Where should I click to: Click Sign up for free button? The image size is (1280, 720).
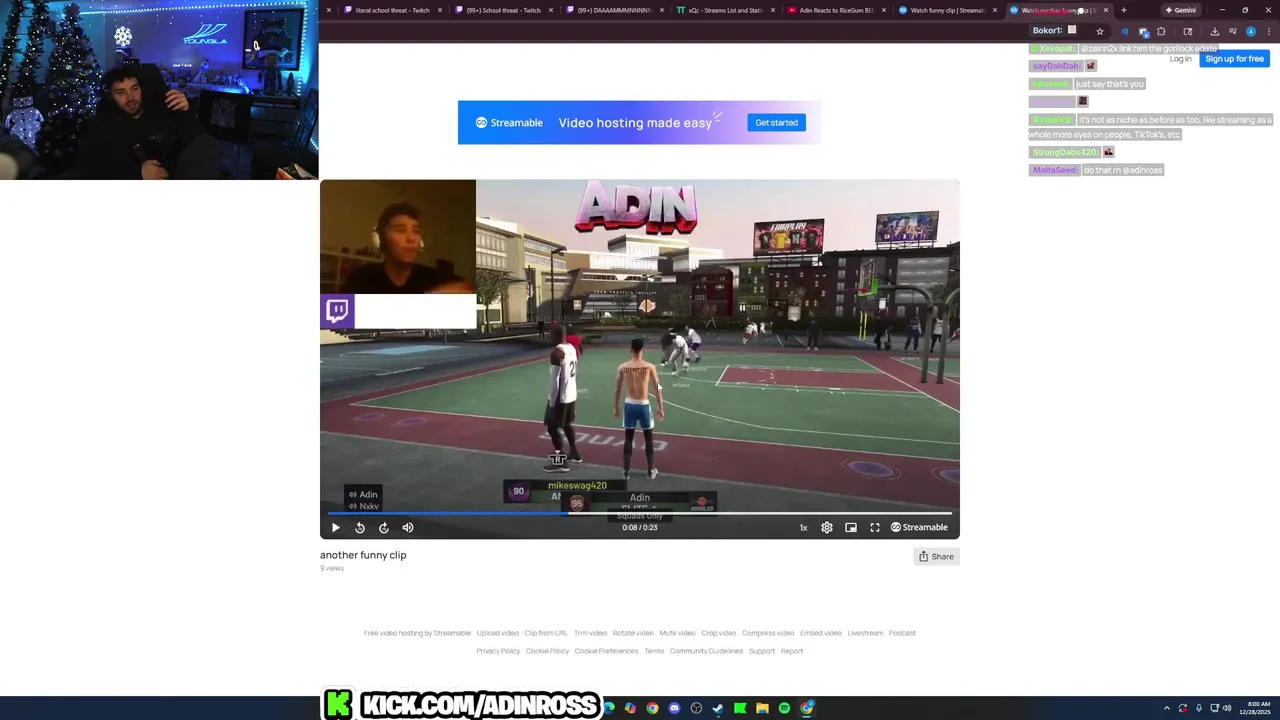point(1234,59)
